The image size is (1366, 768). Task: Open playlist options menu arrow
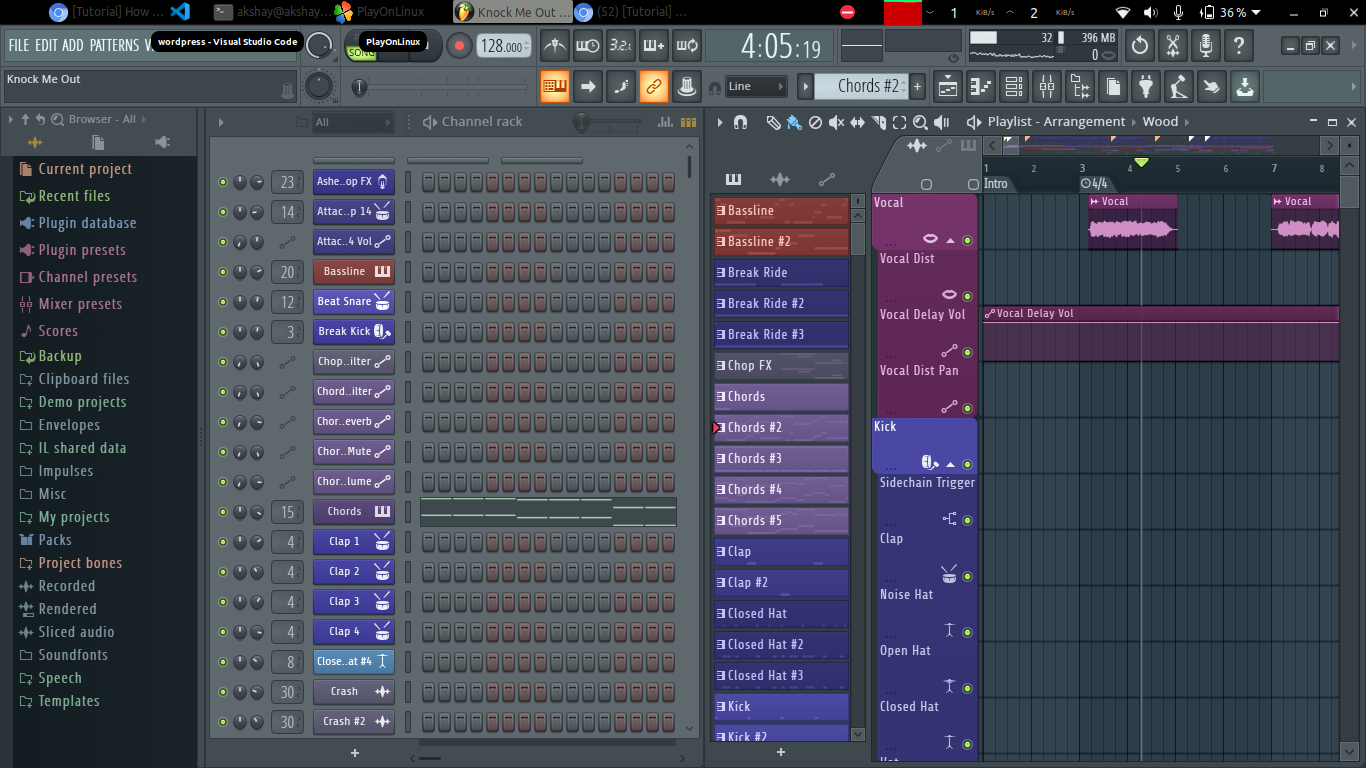[x=719, y=122]
